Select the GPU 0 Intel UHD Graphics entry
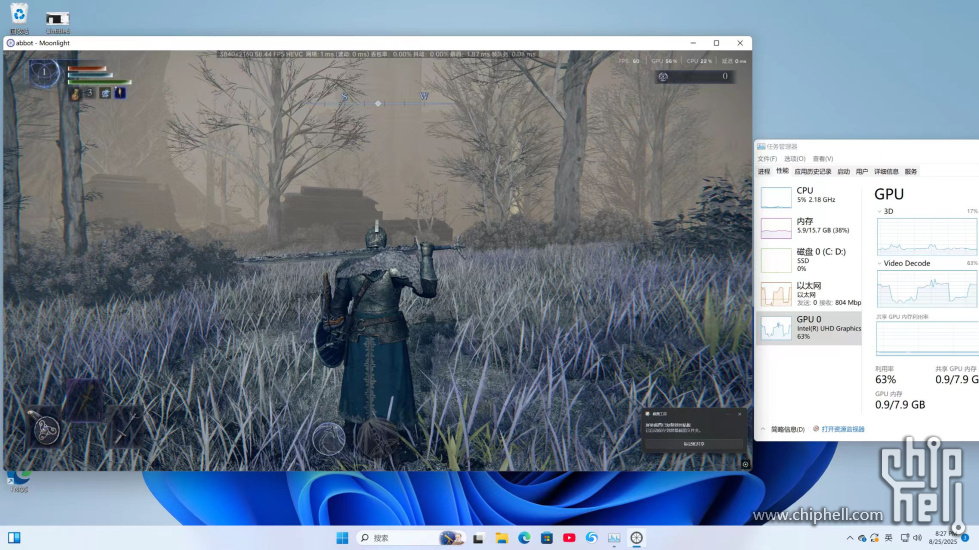This screenshot has height=550, width=979. [x=810, y=328]
